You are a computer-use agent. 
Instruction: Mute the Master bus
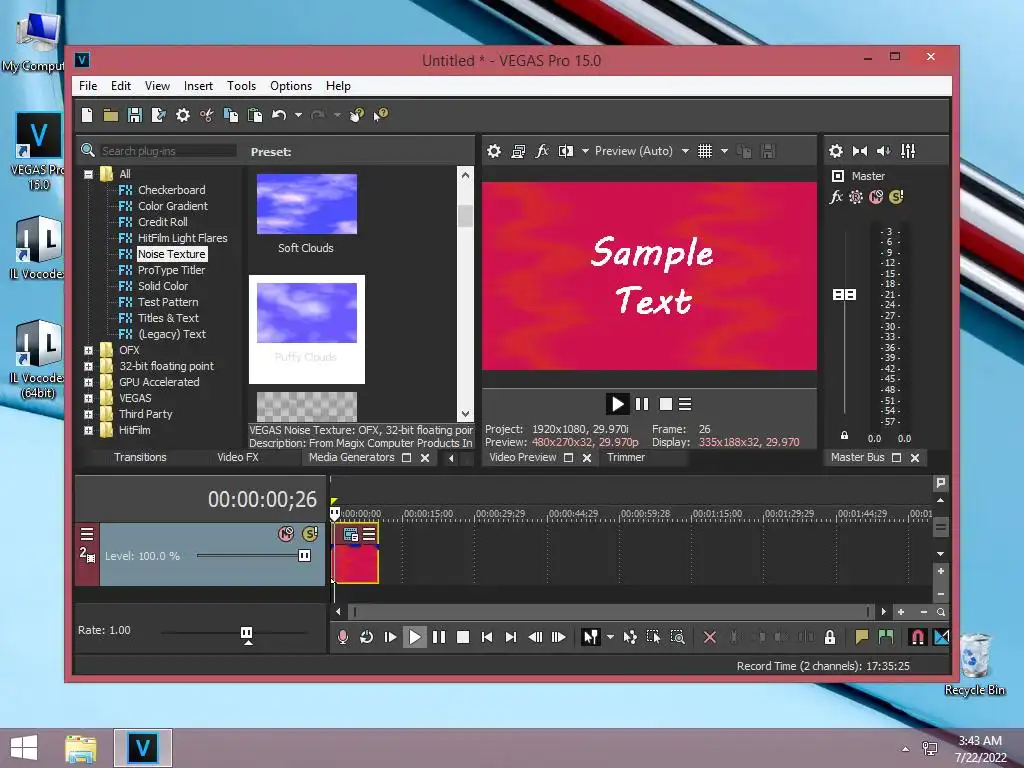click(876, 197)
